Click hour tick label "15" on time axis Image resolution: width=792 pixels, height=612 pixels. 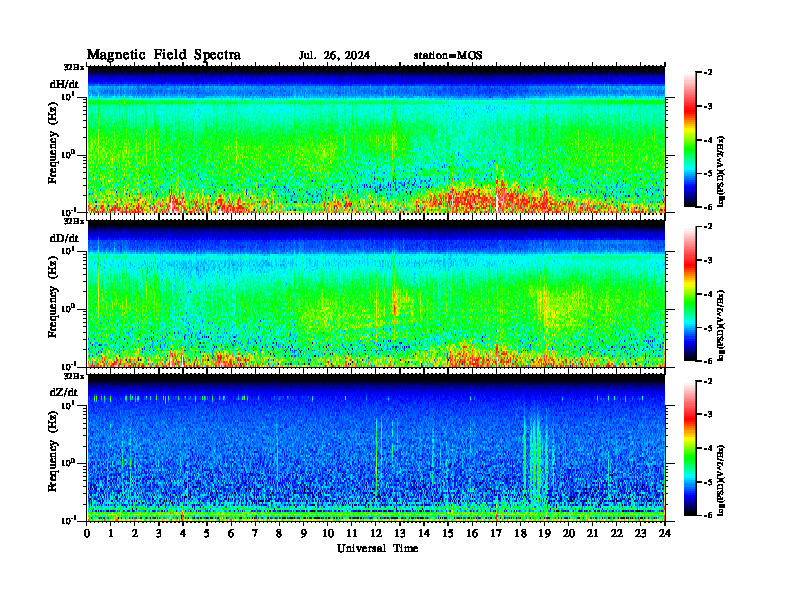point(448,533)
